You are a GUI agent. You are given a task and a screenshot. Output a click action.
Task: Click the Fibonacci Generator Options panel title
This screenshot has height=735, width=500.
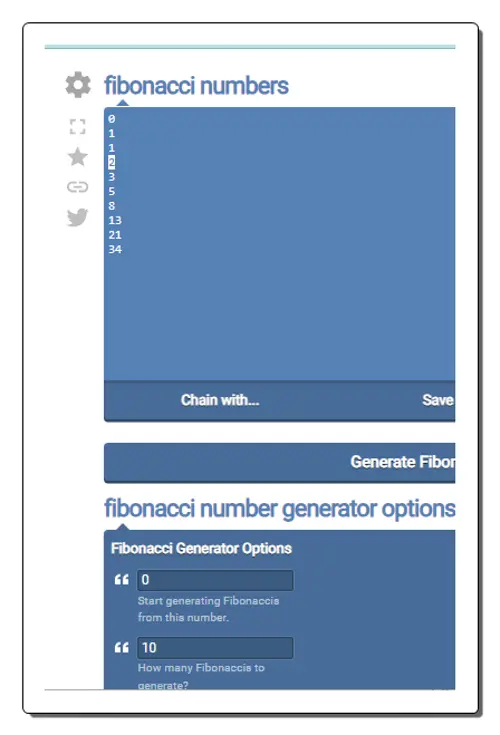point(201,548)
